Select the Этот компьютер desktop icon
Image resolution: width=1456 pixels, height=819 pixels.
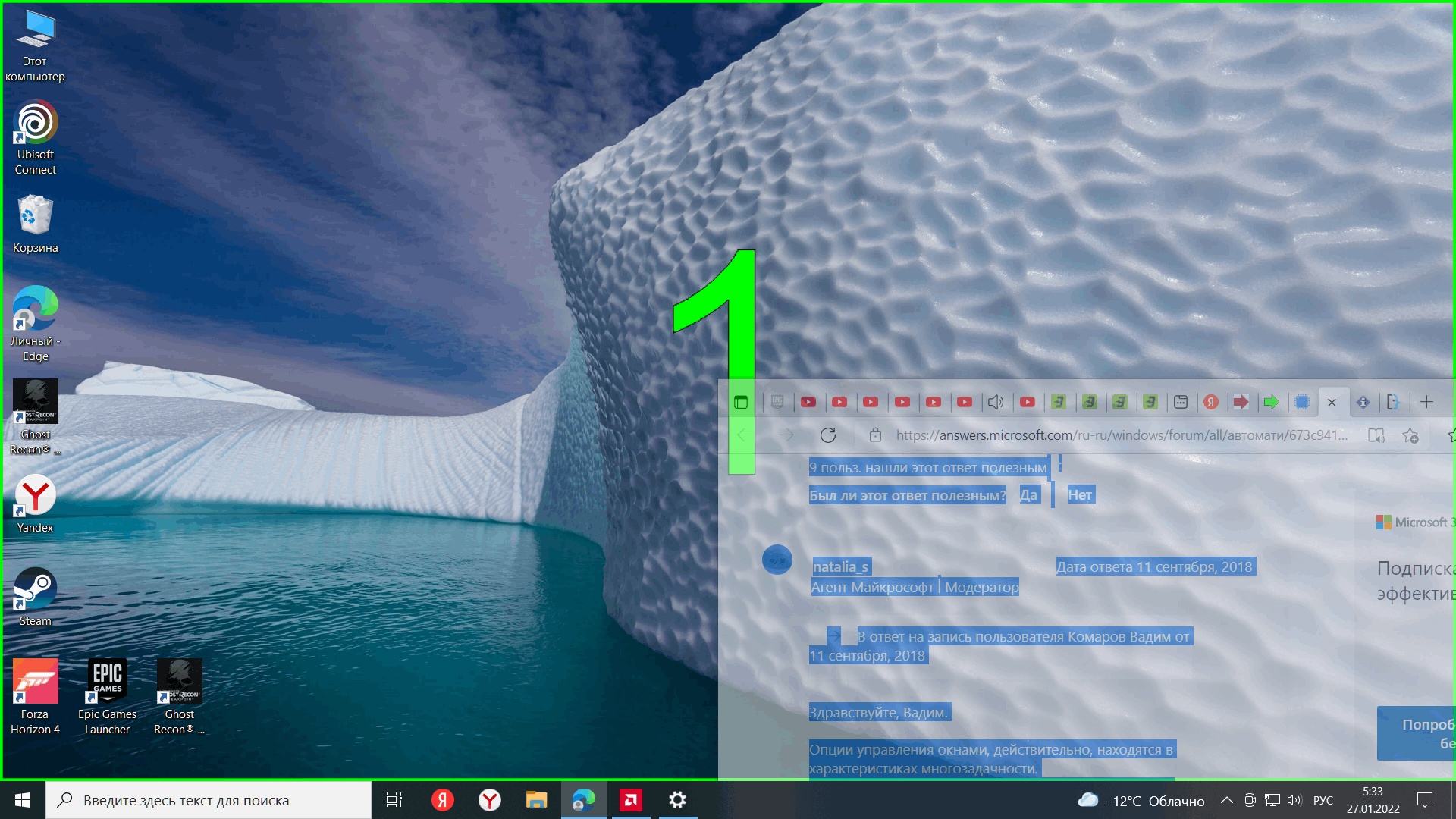click(35, 45)
